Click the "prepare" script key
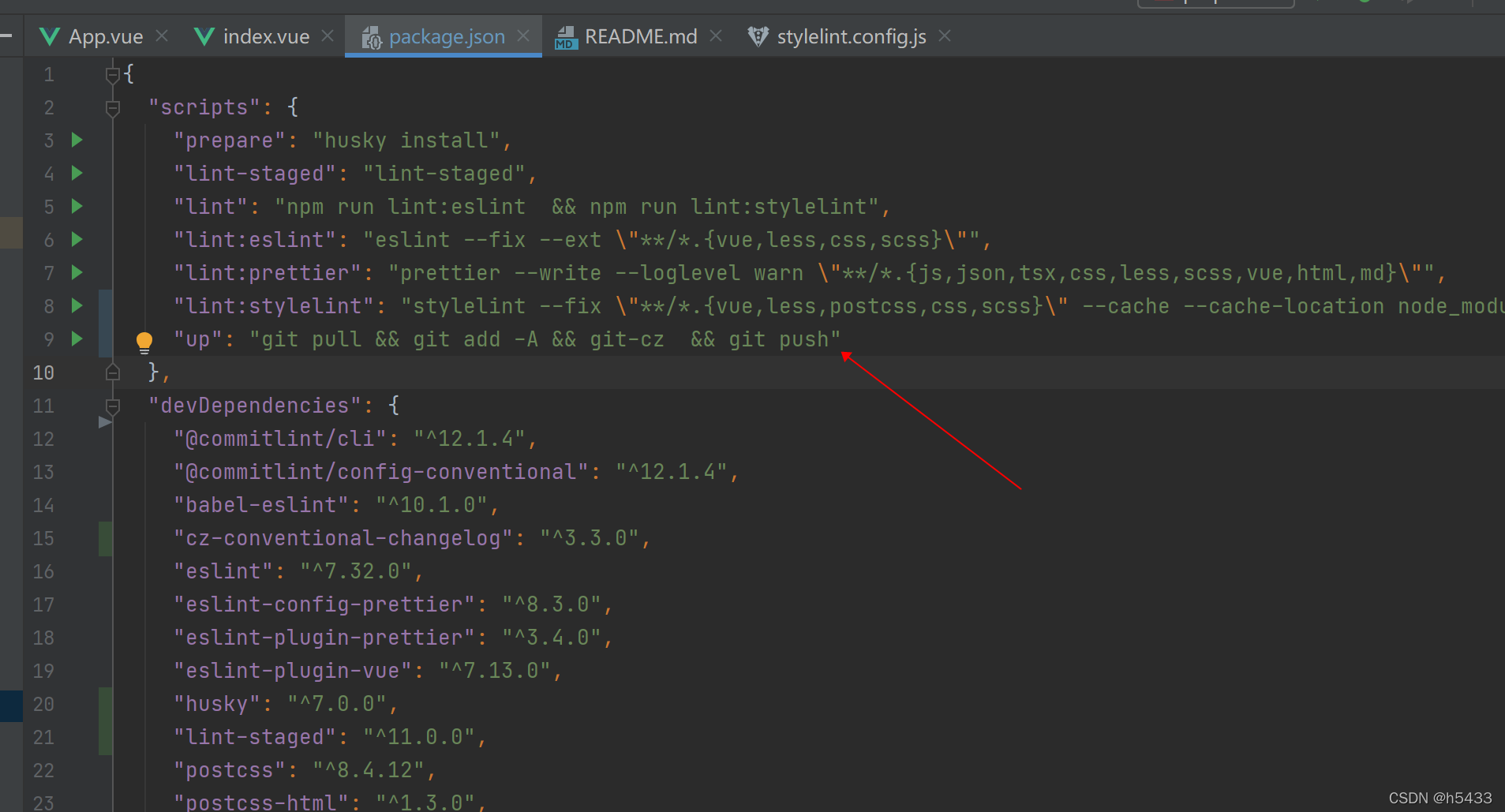This screenshot has height=812, width=1505. (x=230, y=140)
